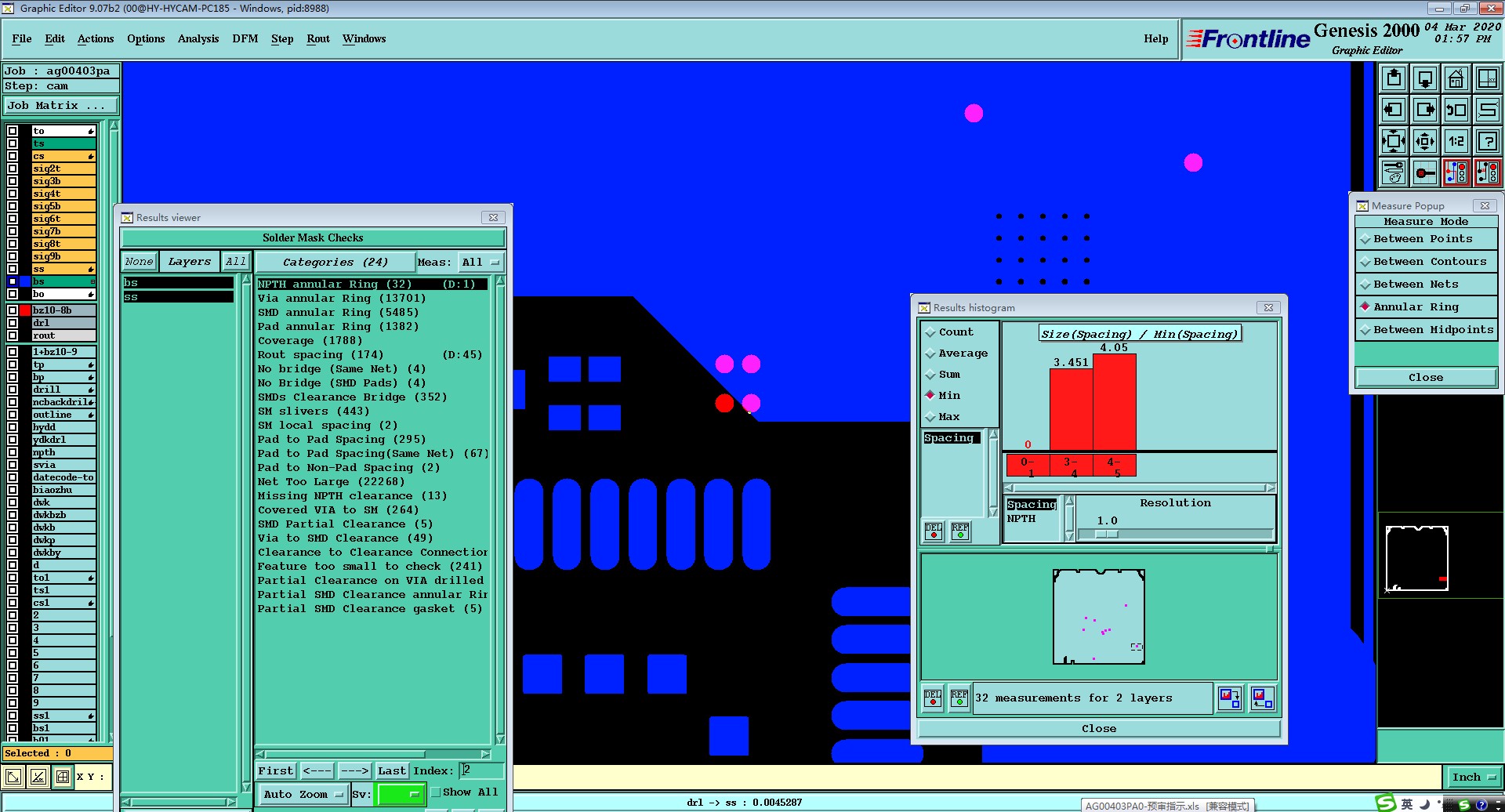Select Between Midpoints measure mode
The width and height of the screenshot is (1505, 812).
coord(1426,330)
